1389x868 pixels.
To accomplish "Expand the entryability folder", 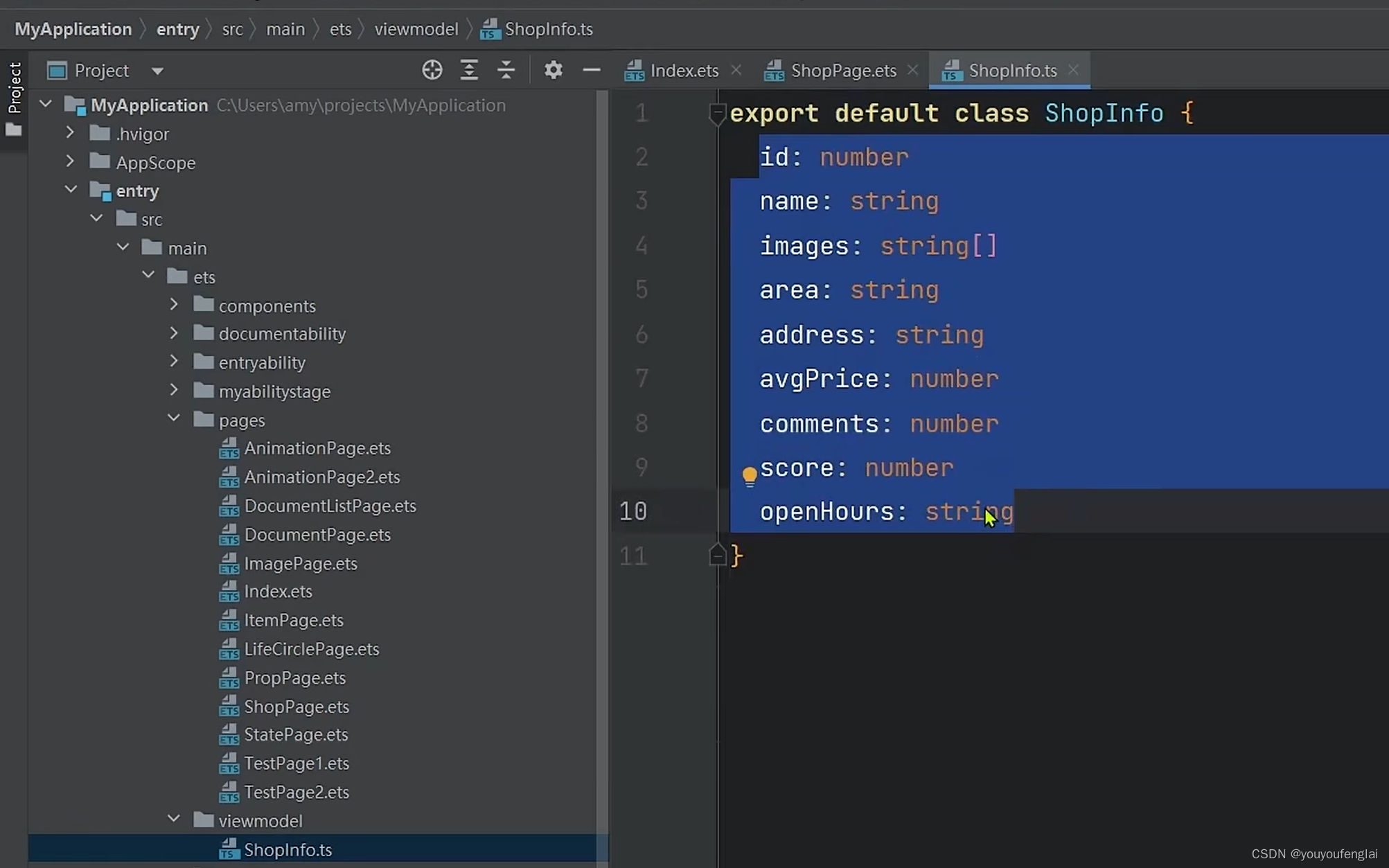I will [x=174, y=361].
